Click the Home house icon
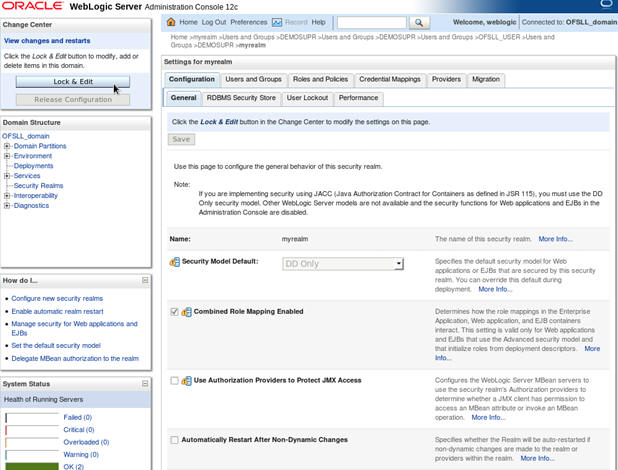This screenshot has height=470, width=618. [x=171, y=22]
